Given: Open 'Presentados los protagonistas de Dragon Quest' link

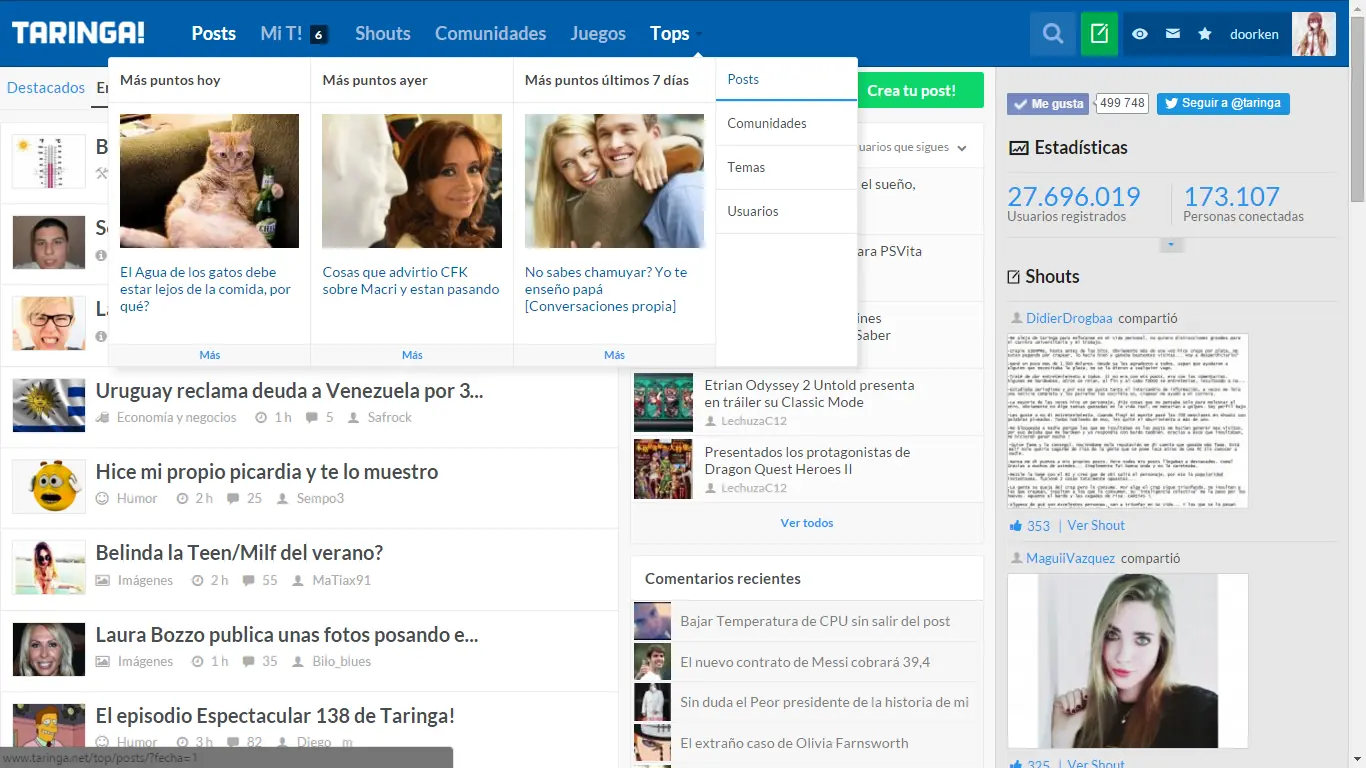Looking at the screenshot, I should [x=807, y=460].
